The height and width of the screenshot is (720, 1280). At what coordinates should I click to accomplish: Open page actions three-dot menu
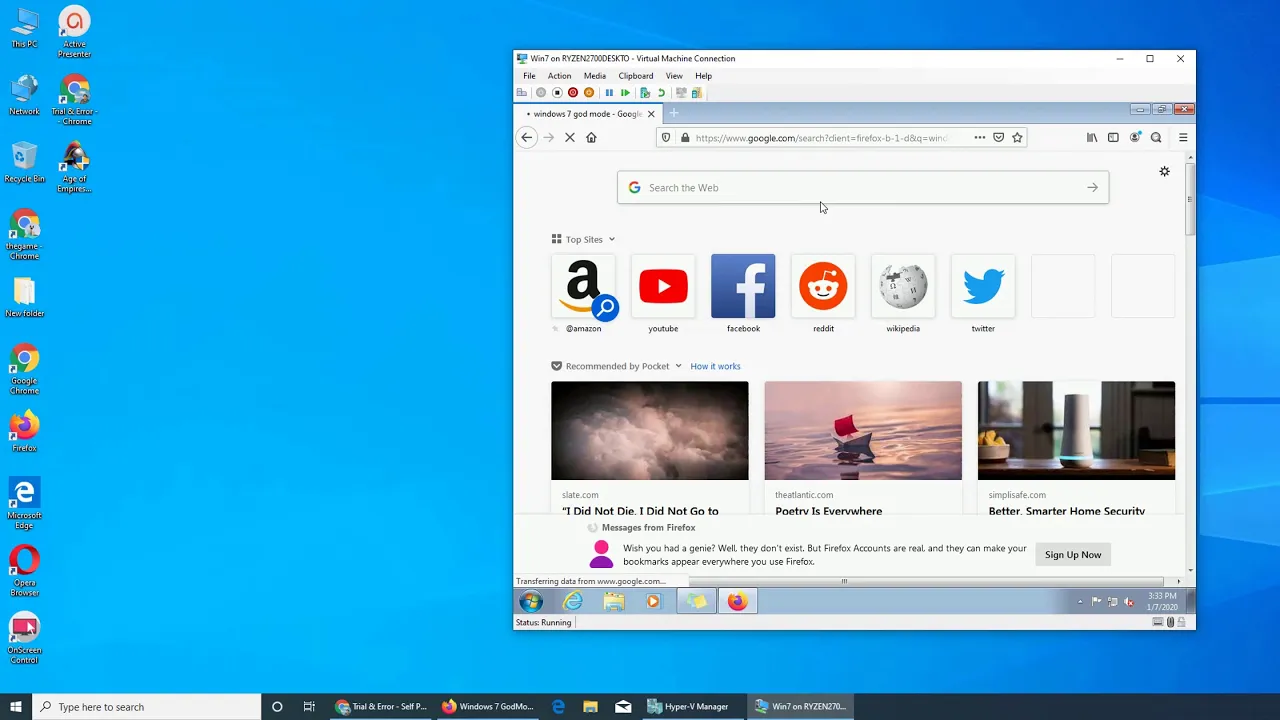tap(980, 138)
